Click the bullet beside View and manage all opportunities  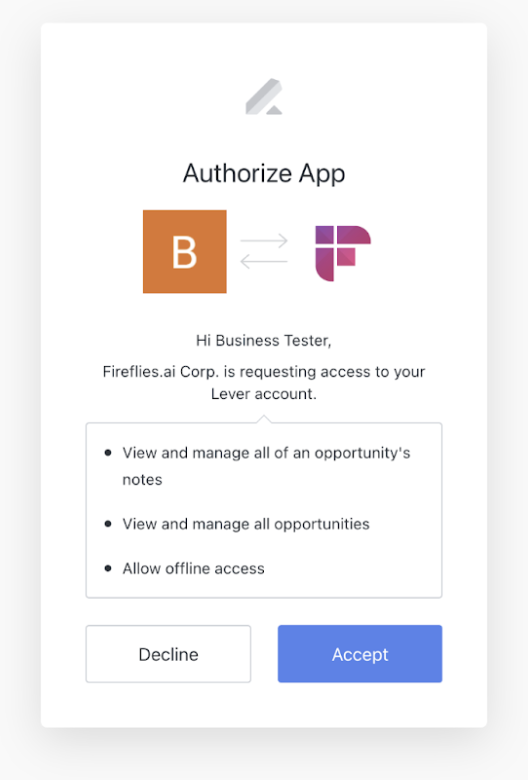tap(108, 524)
